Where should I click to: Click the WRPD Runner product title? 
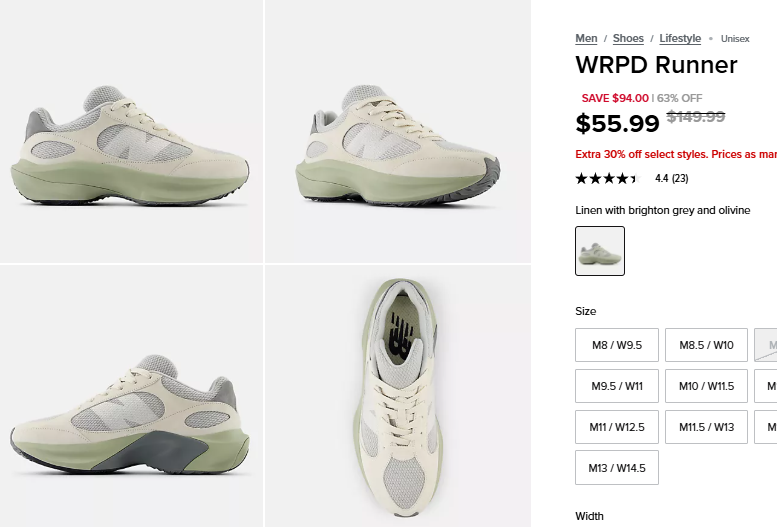coord(656,65)
